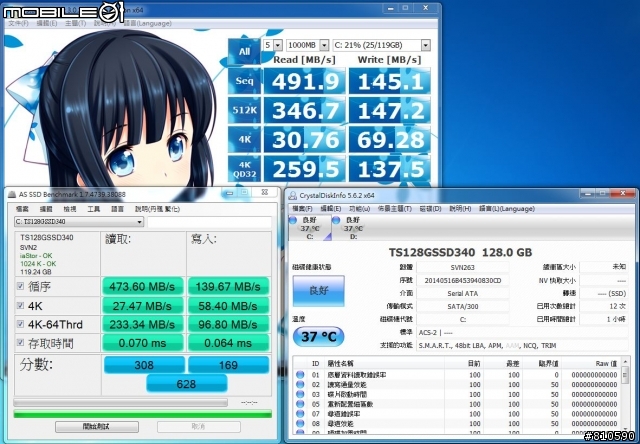Click the green progress bar in AS SSD
The width and height of the screenshot is (640, 444).
(142, 414)
